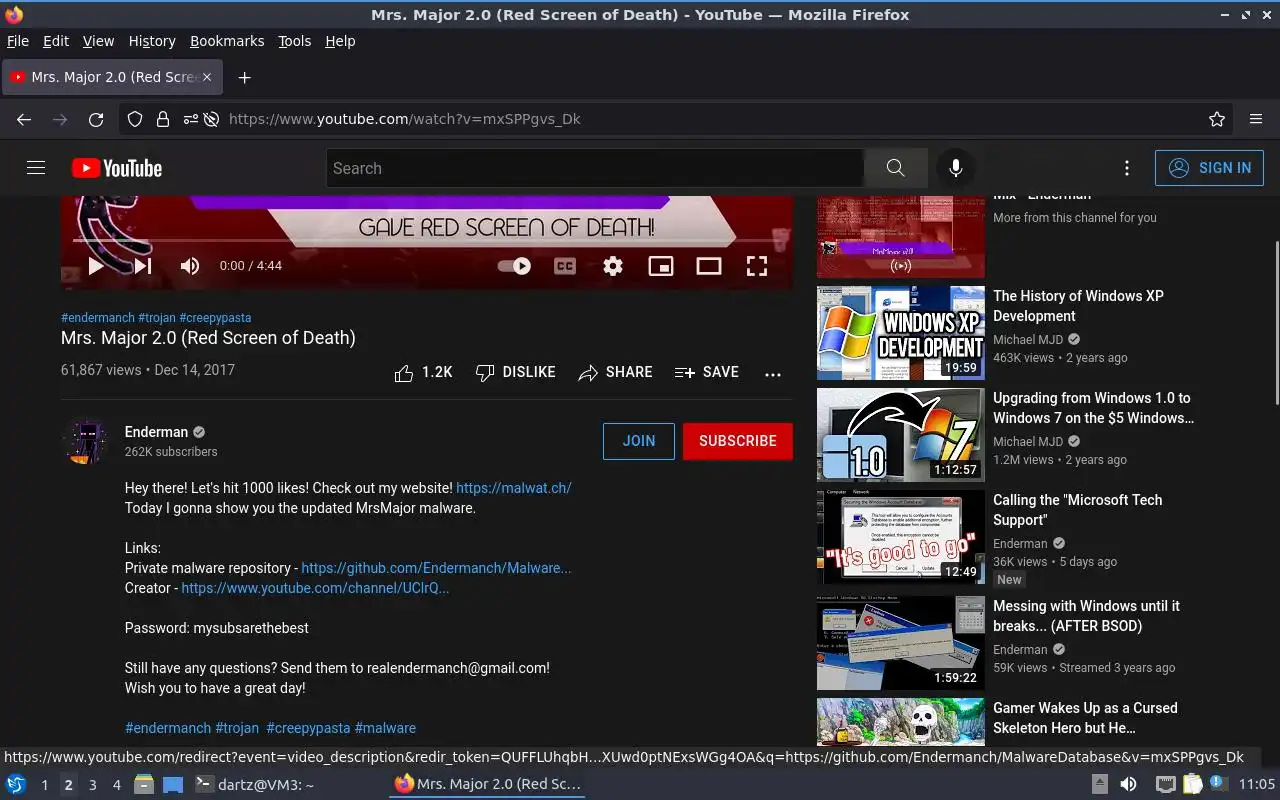The image size is (1280, 800).
Task: Play the video
Action: (x=96, y=266)
